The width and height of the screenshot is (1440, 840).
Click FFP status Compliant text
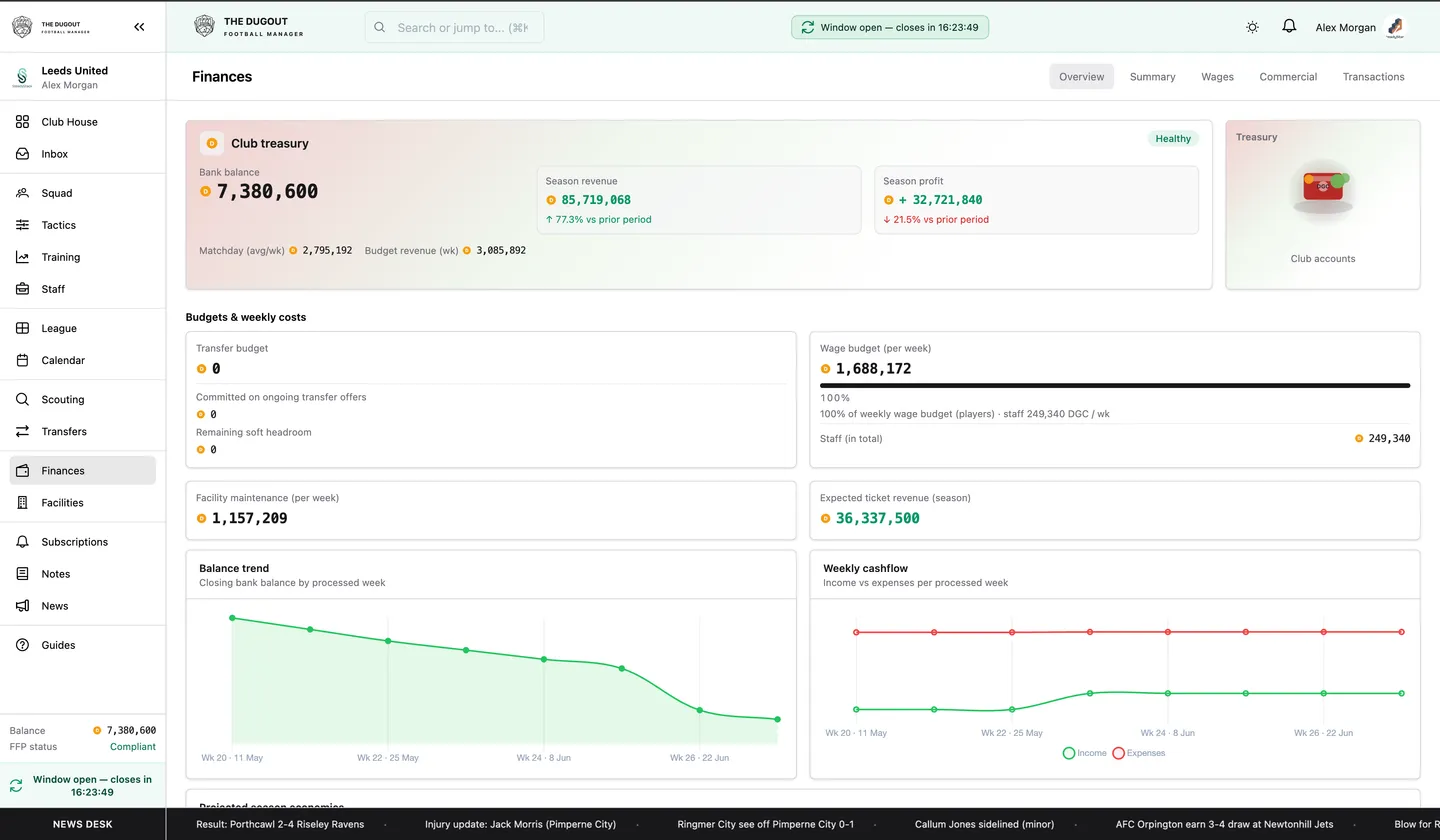coord(133,747)
